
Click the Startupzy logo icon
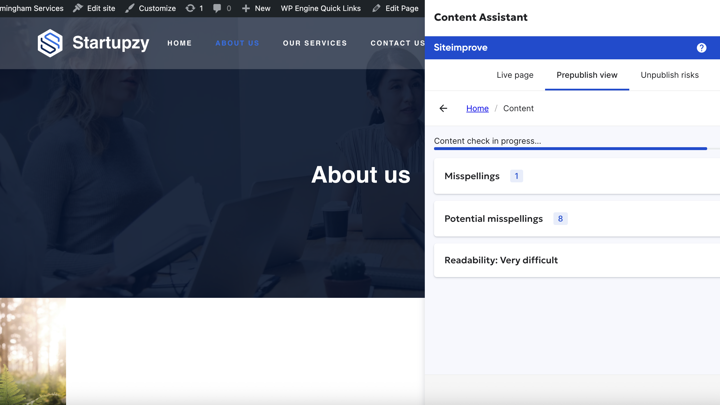pyautogui.click(x=50, y=43)
